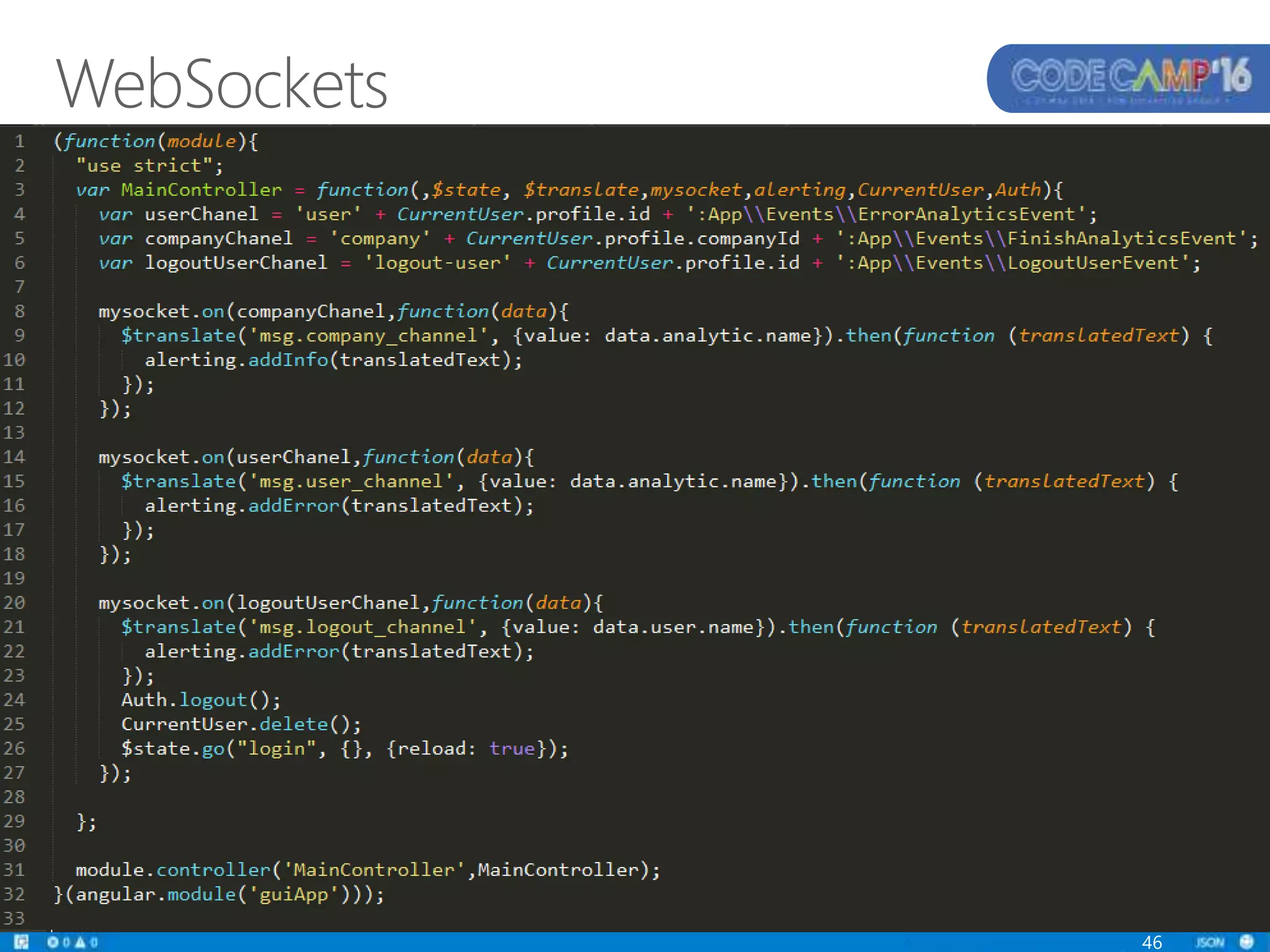Click the controller method on line 31
The width and height of the screenshot is (1270, 952).
click(213, 870)
